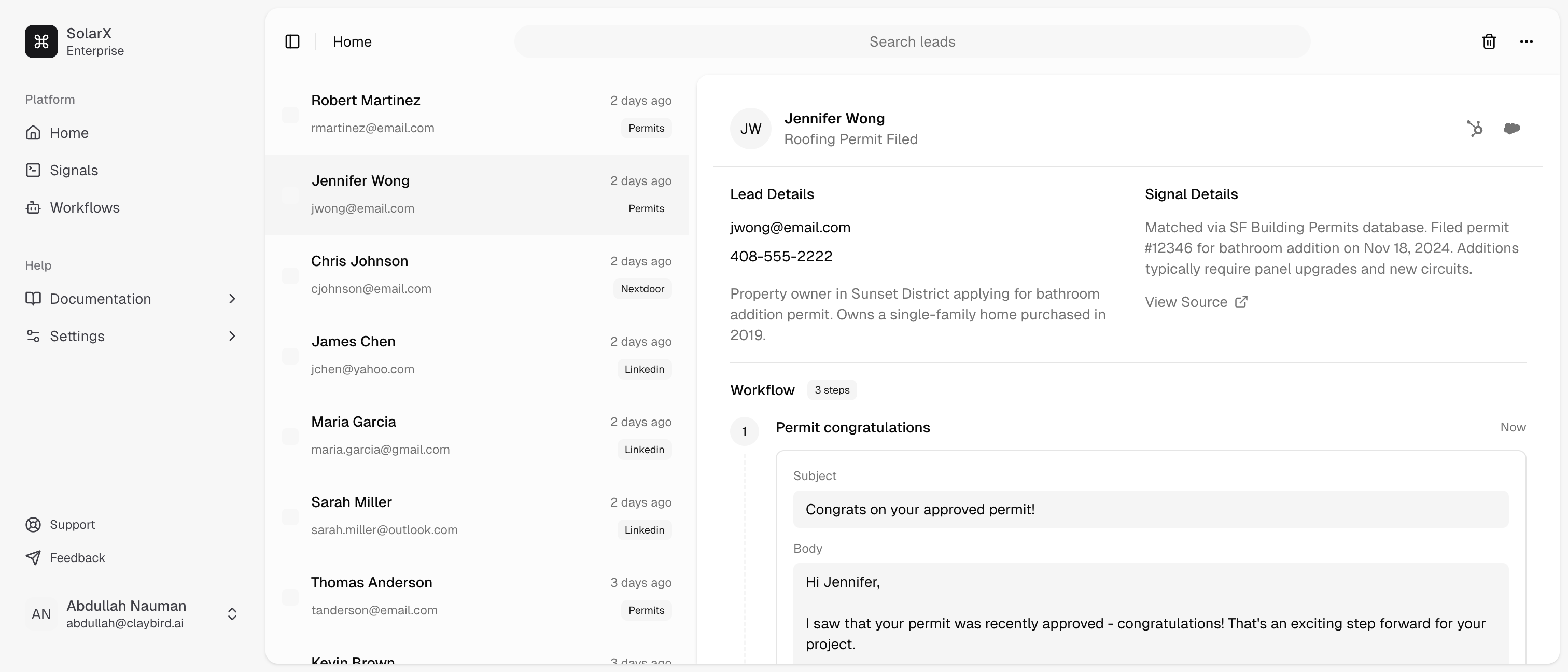This screenshot has height=672, width=1568.
Task: Click the HubSpot integration icon
Action: pos(1474,129)
